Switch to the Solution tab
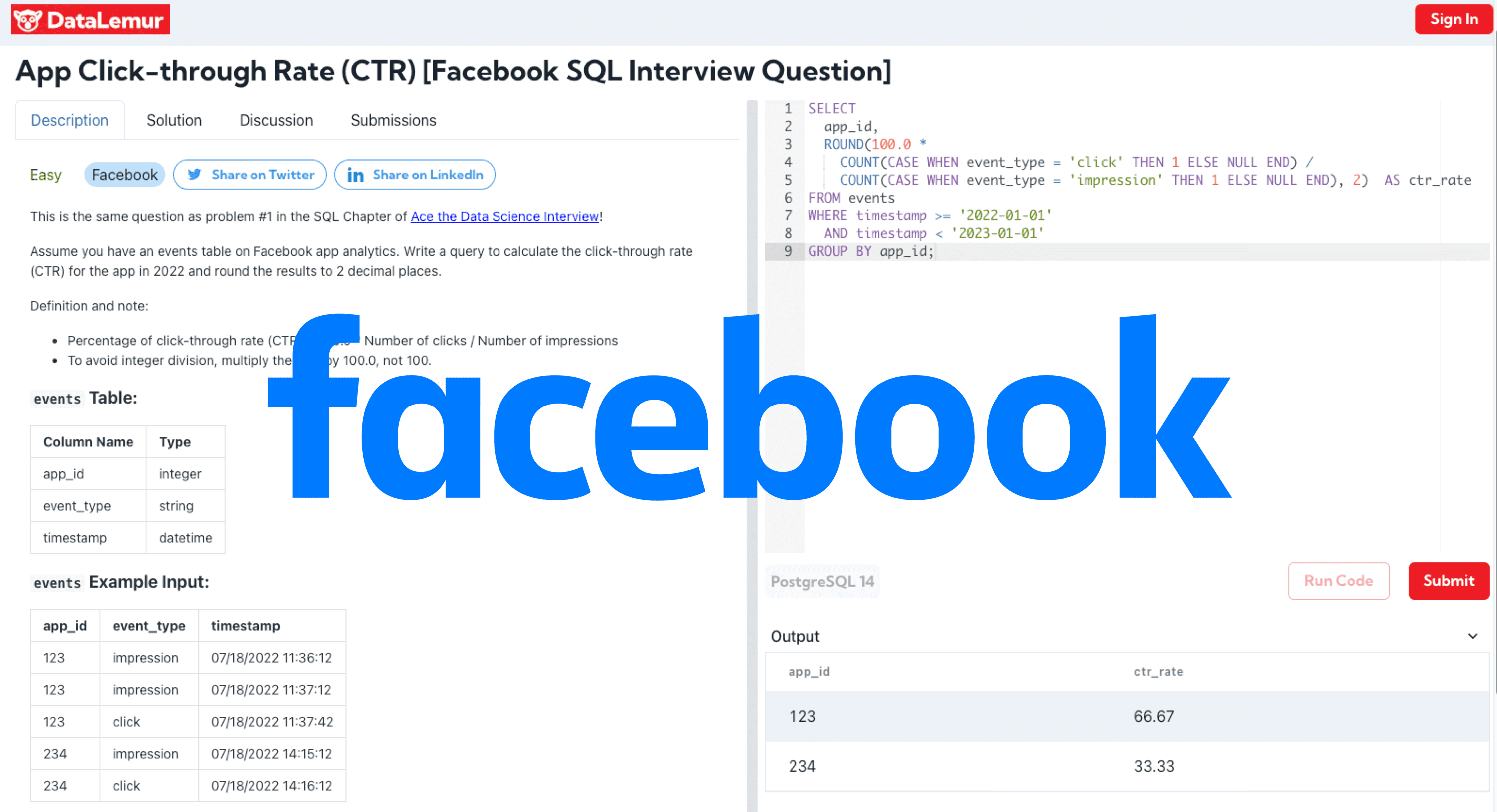Image resolution: width=1497 pixels, height=812 pixels. pos(173,120)
